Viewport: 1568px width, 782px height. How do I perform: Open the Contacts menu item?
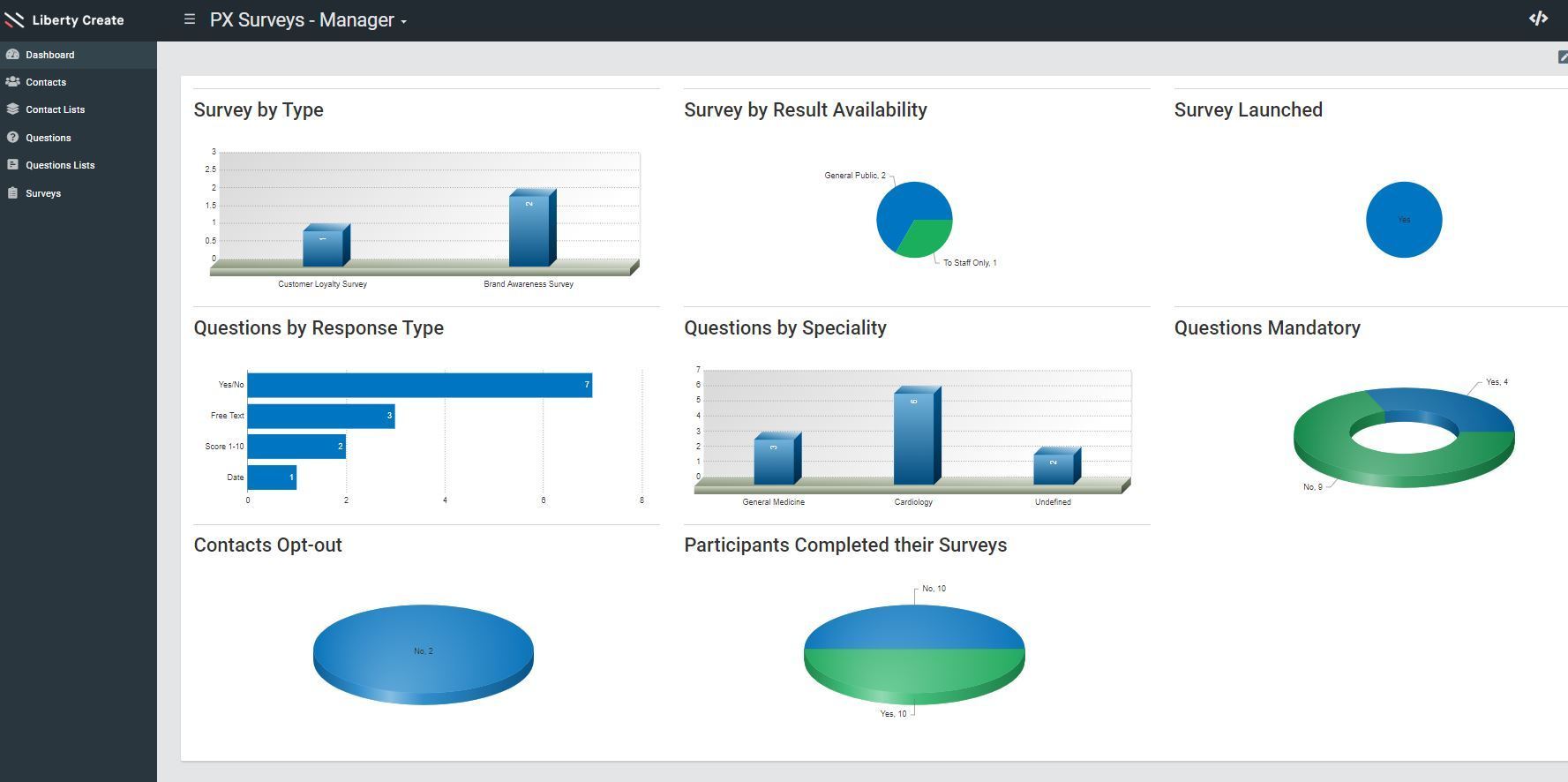(46, 82)
